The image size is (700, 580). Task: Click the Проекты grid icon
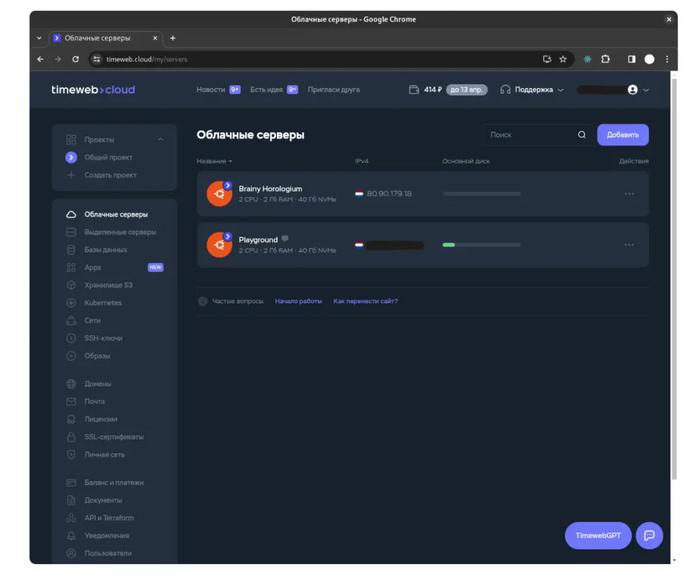tap(71, 139)
